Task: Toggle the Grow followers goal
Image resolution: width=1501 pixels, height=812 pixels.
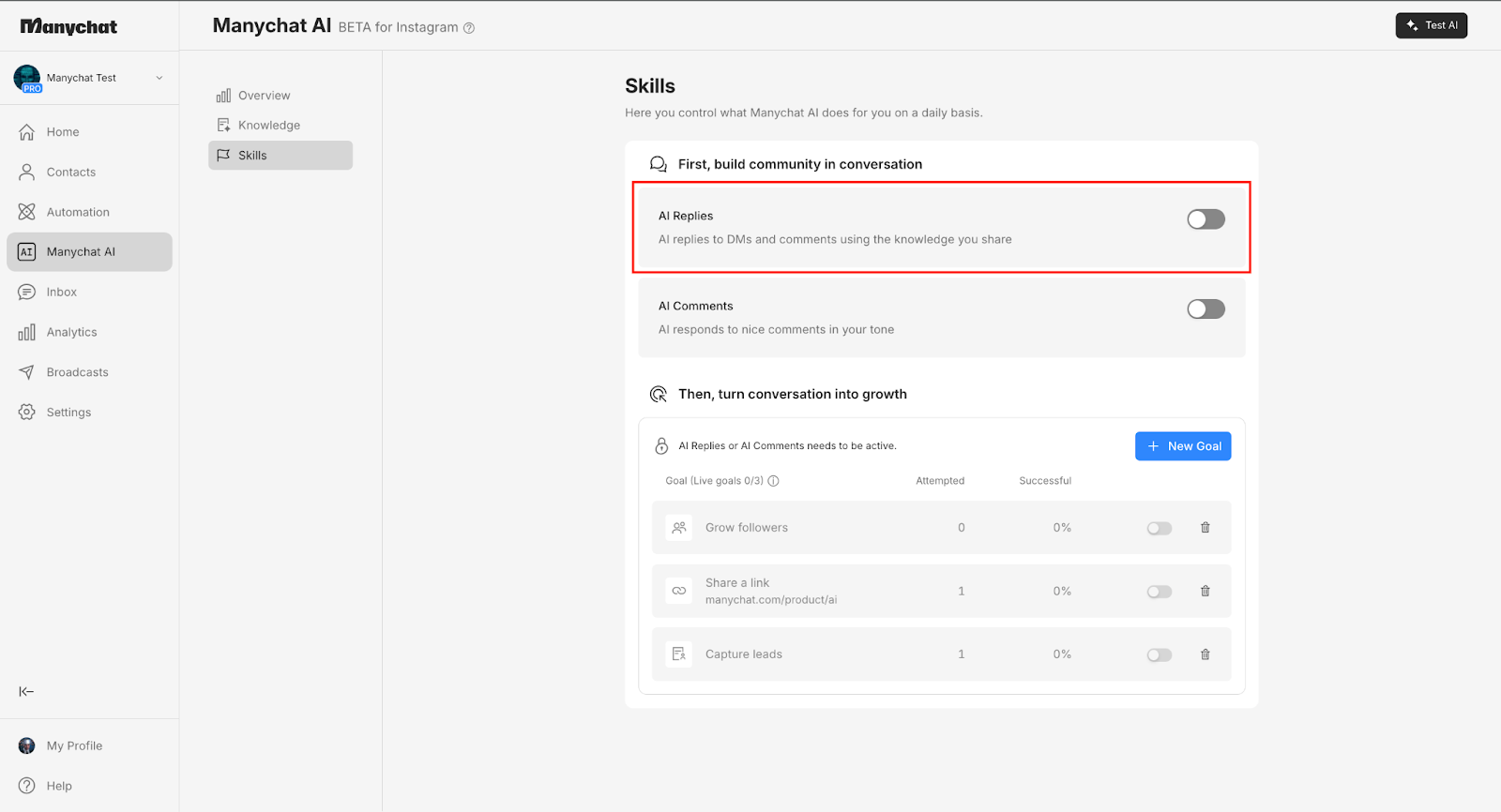Action: point(1159,529)
